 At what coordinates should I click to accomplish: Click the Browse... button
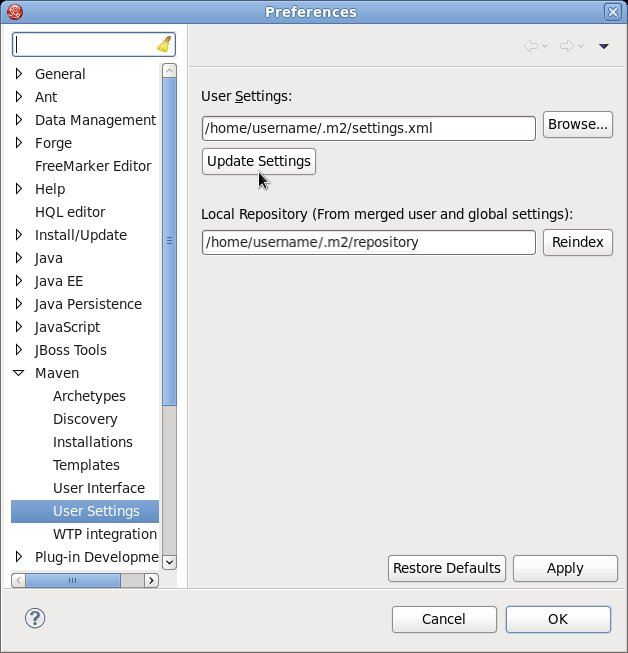(x=577, y=125)
